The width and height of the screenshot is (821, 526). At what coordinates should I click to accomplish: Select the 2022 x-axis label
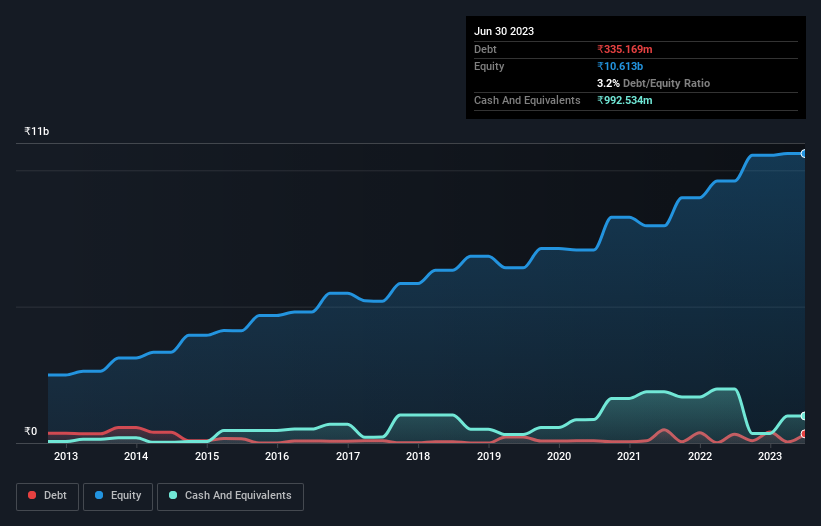(700, 456)
